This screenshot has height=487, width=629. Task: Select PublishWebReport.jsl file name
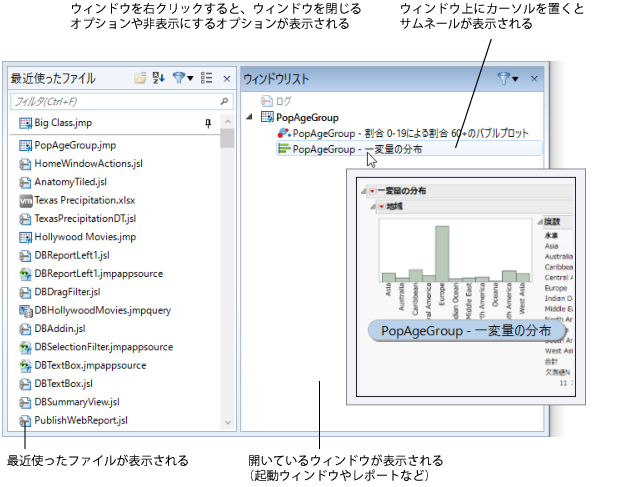tap(81, 420)
